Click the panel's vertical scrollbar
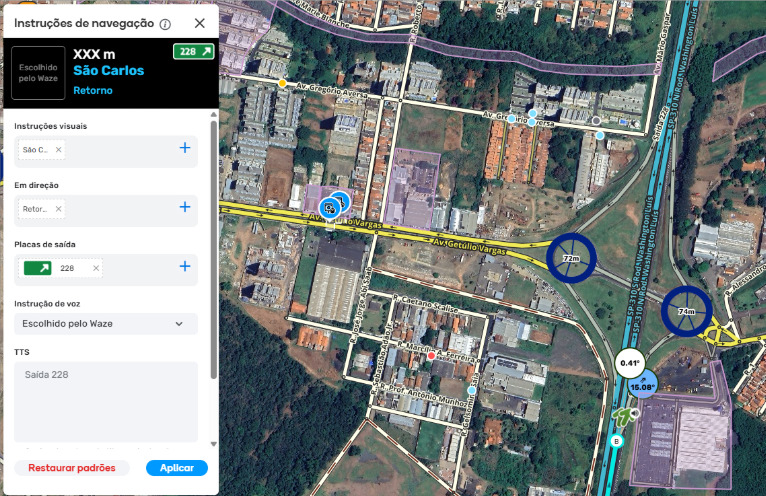Viewport: 766px width, 496px height. (x=213, y=249)
